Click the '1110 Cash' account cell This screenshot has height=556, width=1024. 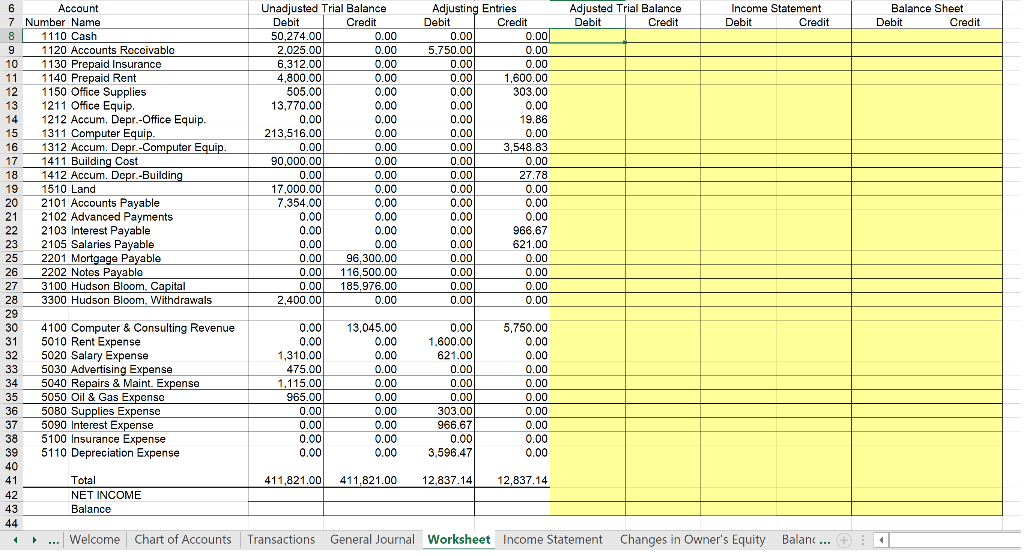pyautogui.click(x=69, y=36)
